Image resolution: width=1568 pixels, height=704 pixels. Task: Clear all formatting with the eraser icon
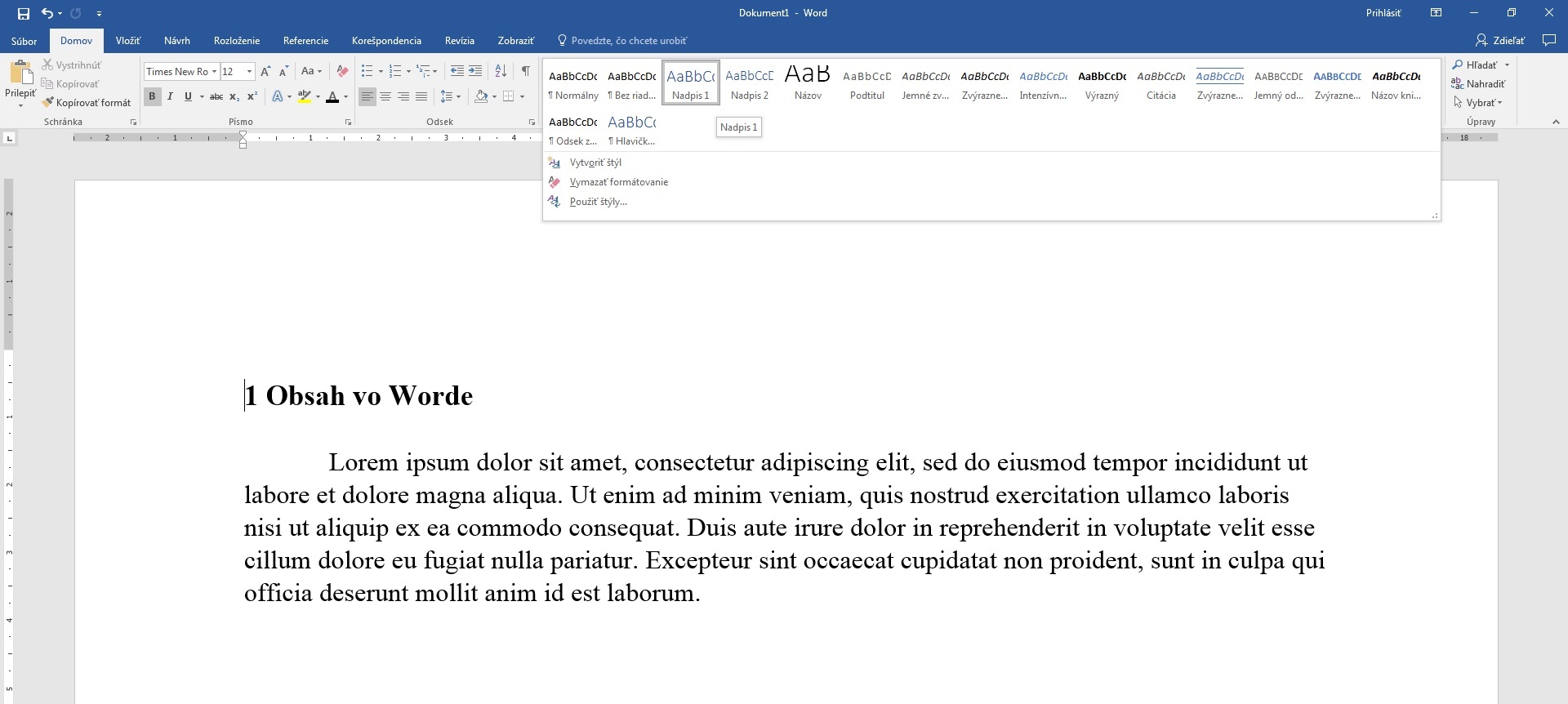click(x=342, y=71)
